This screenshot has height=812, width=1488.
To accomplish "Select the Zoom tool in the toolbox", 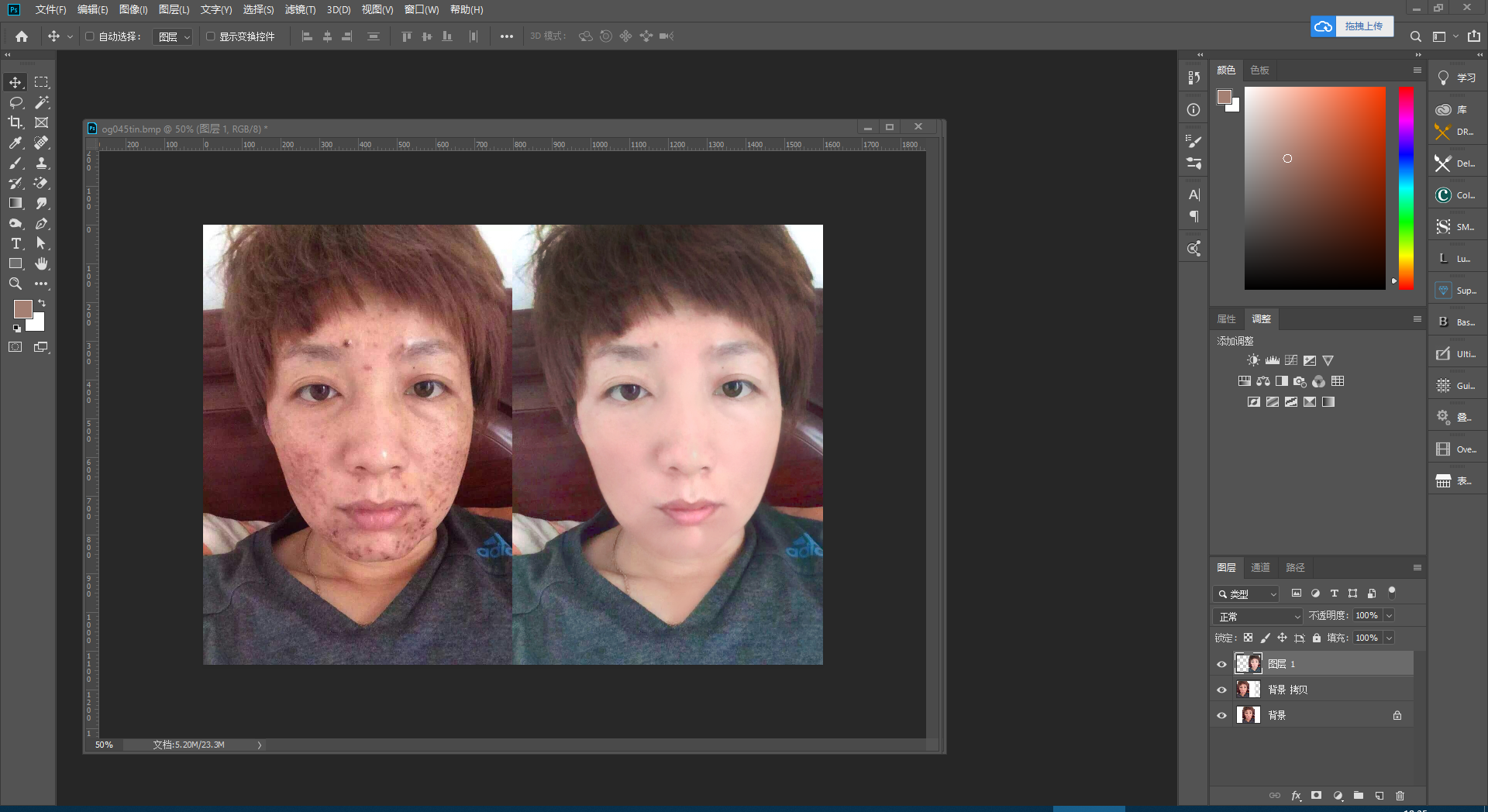I will click(x=15, y=284).
